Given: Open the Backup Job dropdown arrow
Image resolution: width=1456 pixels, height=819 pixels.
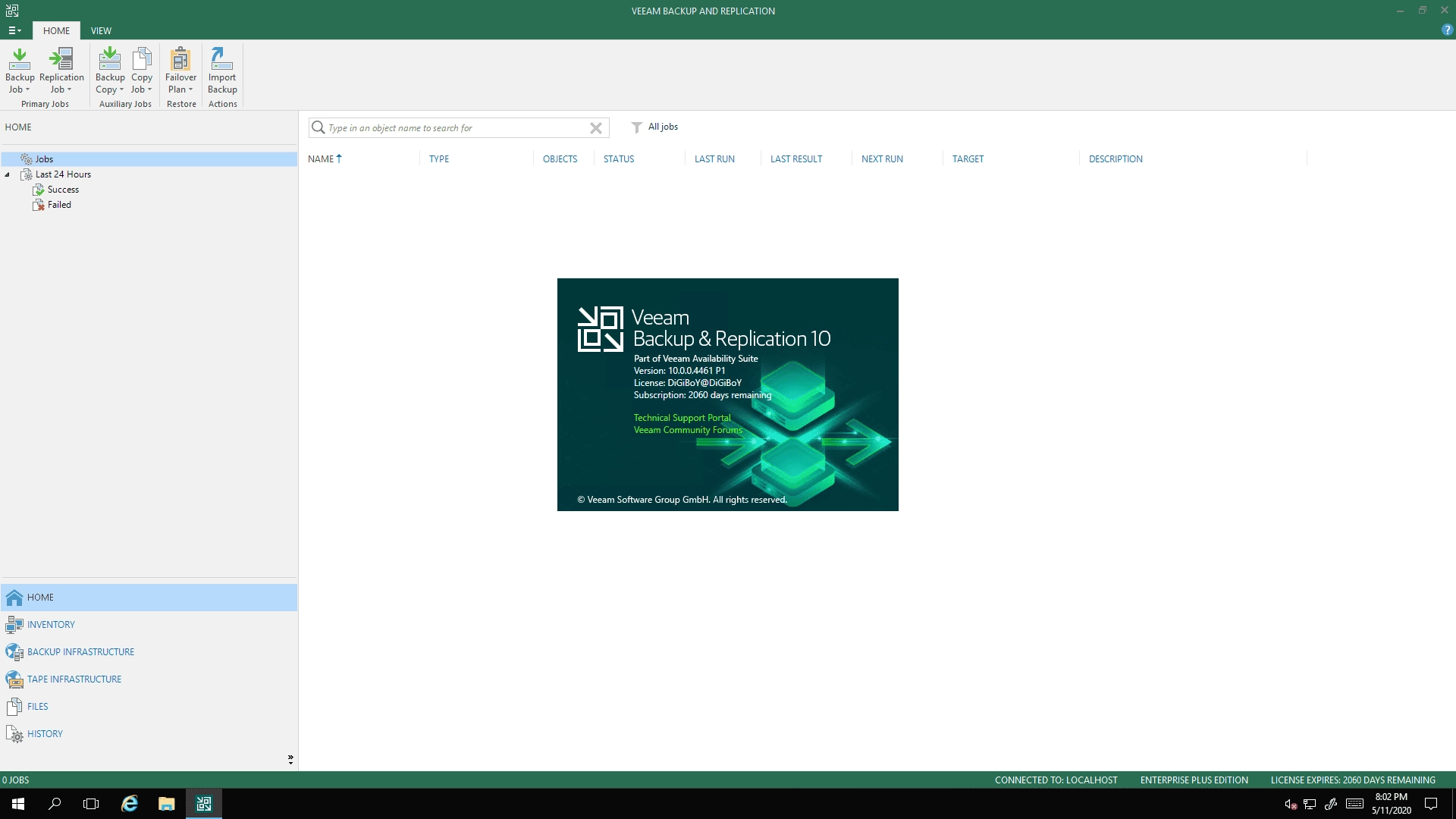Looking at the screenshot, I should coord(27,89).
